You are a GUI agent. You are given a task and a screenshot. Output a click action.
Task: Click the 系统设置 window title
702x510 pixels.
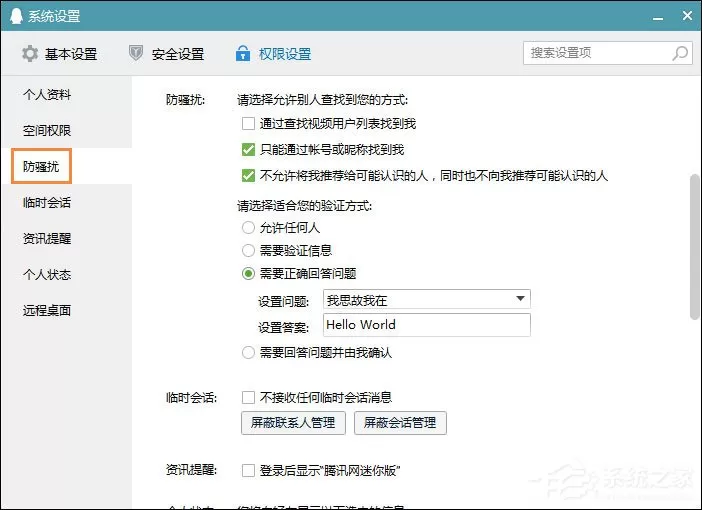coord(54,16)
